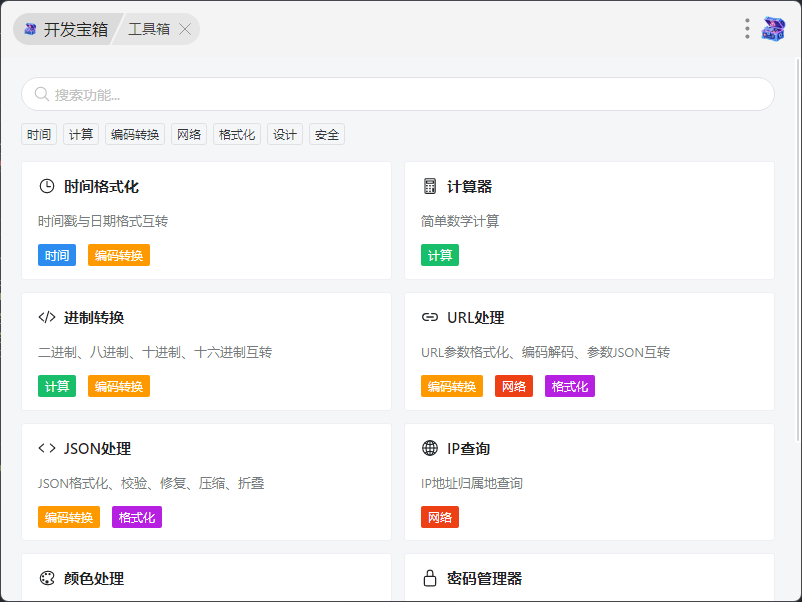Click the globe icon beside IP查询

tap(430, 448)
